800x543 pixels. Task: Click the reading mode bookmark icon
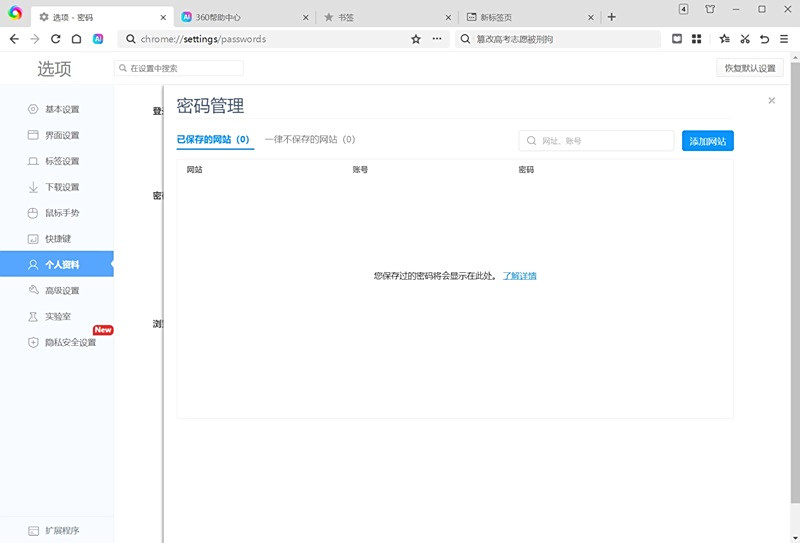pyautogui.click(x=677, y=39)
